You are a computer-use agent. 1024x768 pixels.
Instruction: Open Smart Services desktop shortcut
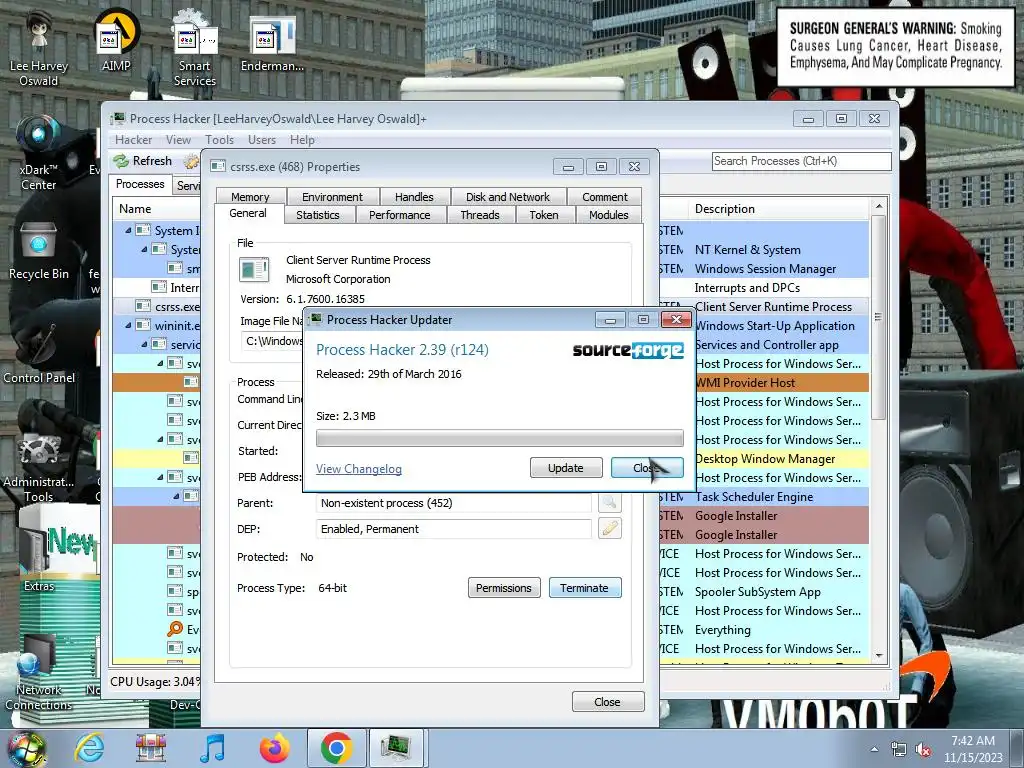point(195,47)
